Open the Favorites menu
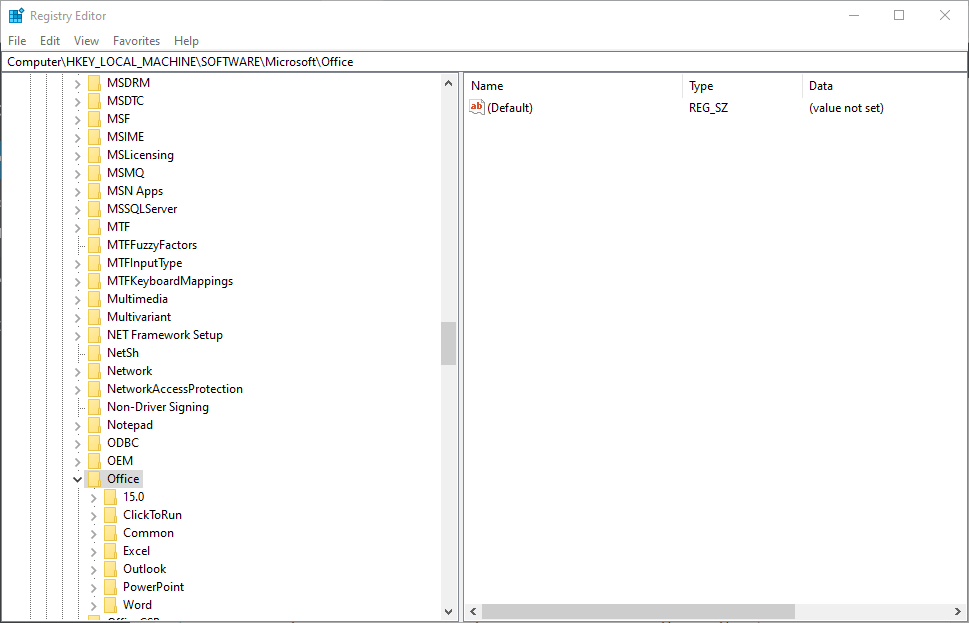This screenshot has height=623, width=969. point(135,41)
